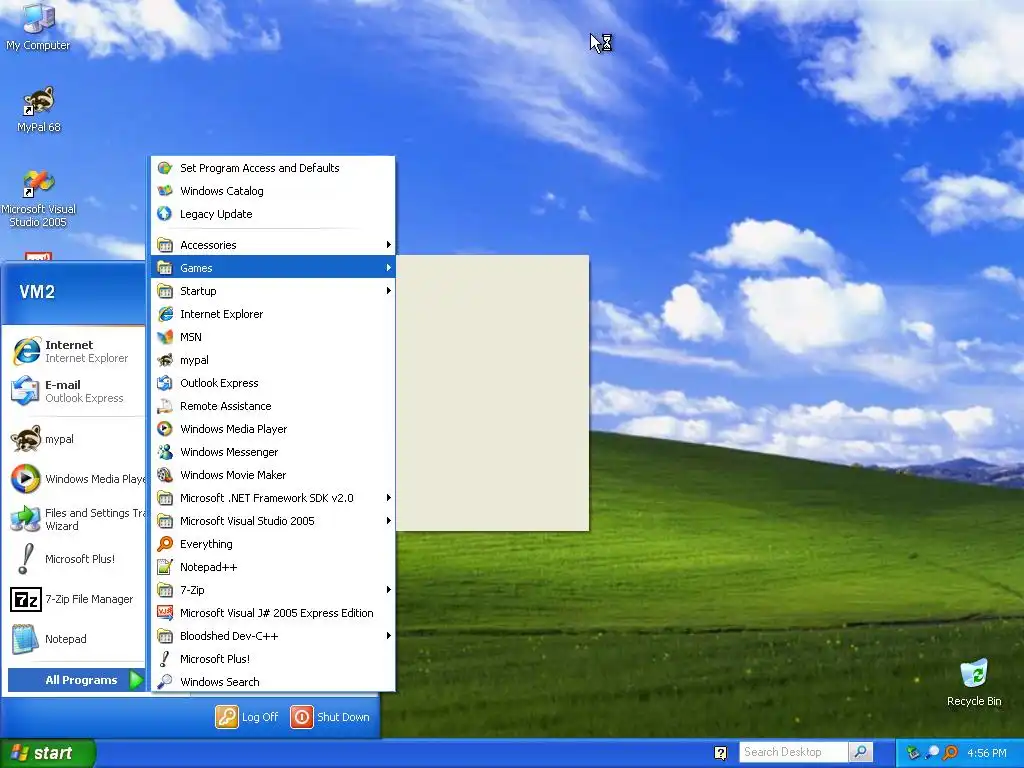Click the green tray icon left of the clock
Image resolution: width=1024 pixels, height=768 pixels.
(914, 753)
